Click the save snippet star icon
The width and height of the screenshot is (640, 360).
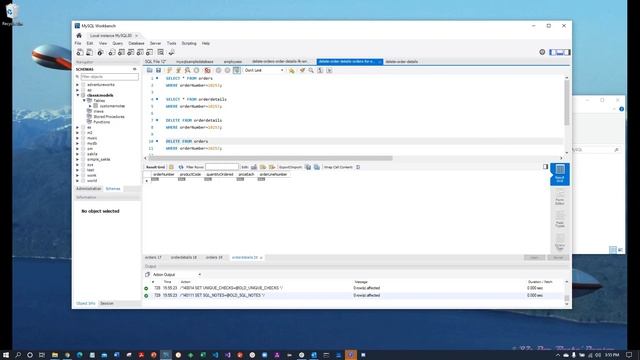(x=291, y=70)
